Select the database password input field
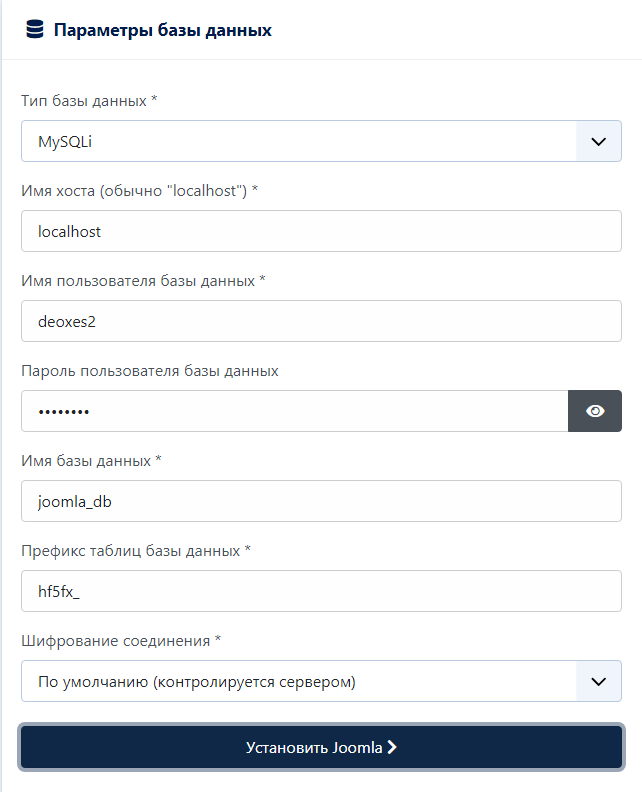Viewport: 642px width, 792px height. point(294,411)
